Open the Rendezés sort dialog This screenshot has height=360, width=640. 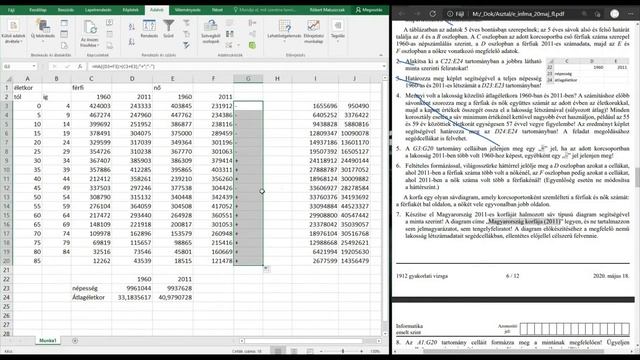click(x=149, y=29)
